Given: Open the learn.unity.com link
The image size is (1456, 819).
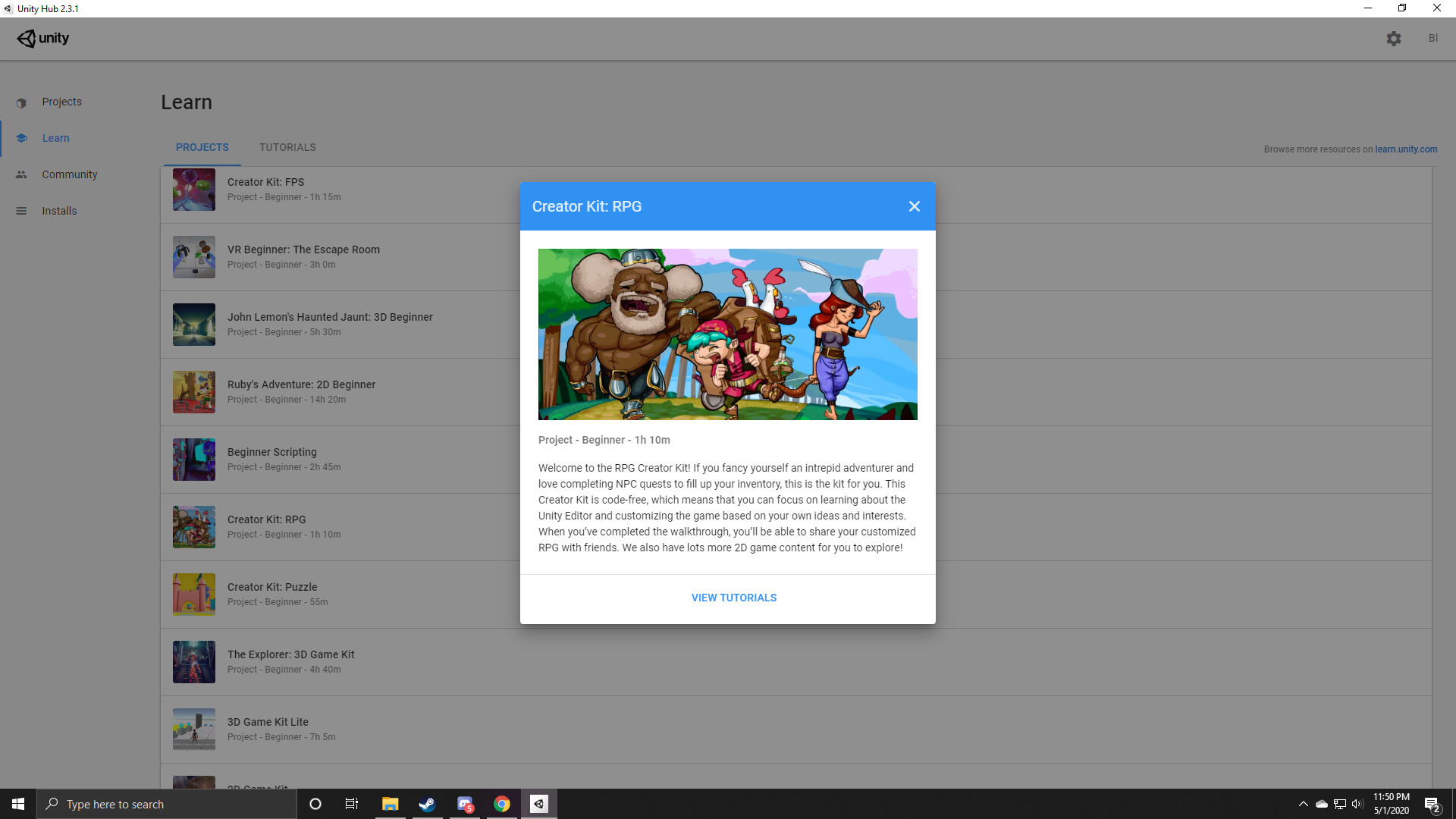Looking at the screenshot, I should point(1407,149).
